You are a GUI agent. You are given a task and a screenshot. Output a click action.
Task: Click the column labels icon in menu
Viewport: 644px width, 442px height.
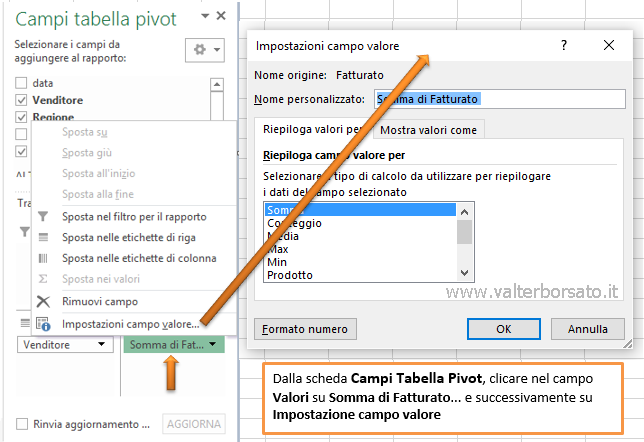point(43,258)
